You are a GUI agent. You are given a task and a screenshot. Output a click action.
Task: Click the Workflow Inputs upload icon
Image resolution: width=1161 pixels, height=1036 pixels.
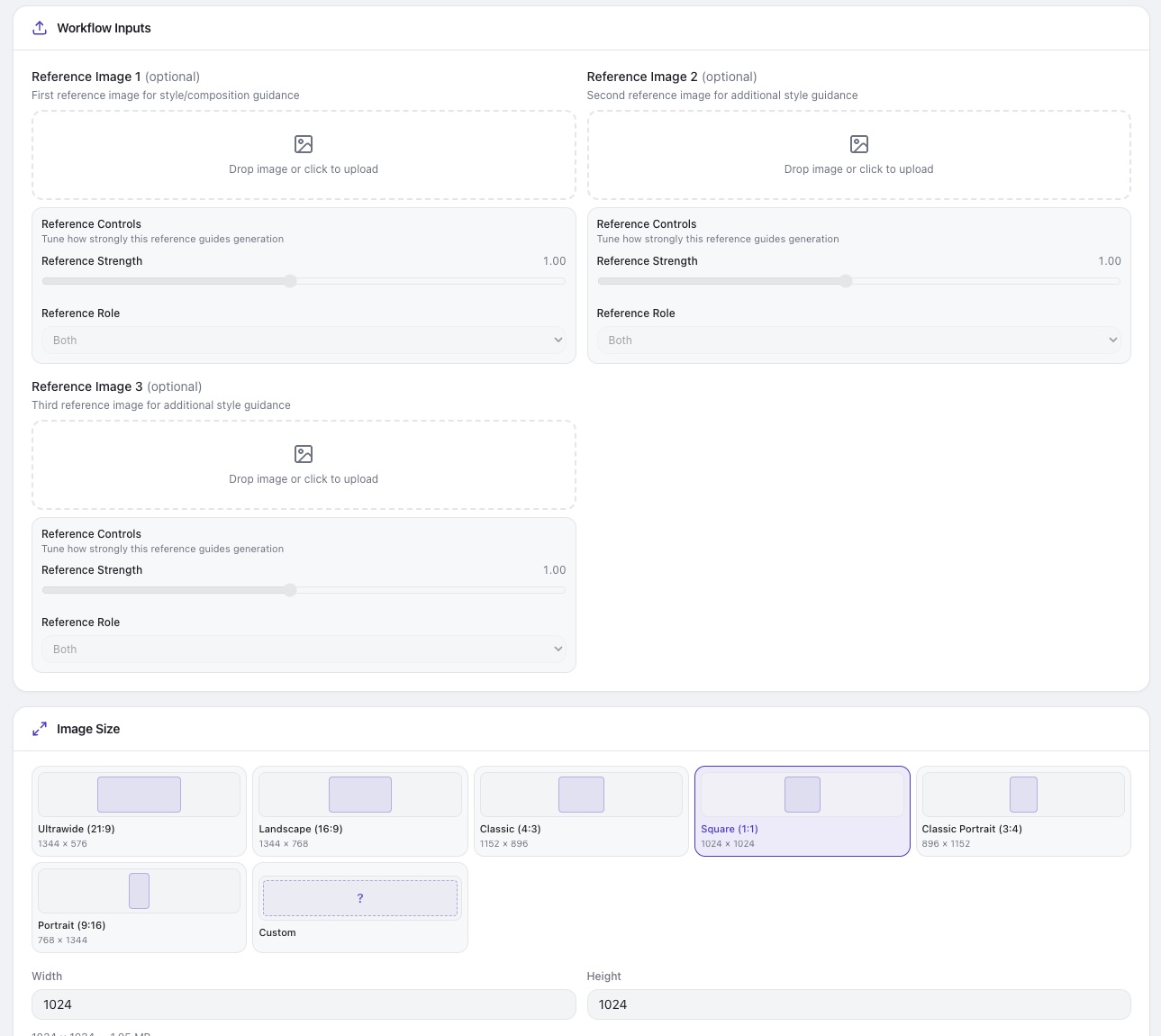(40, 28)
